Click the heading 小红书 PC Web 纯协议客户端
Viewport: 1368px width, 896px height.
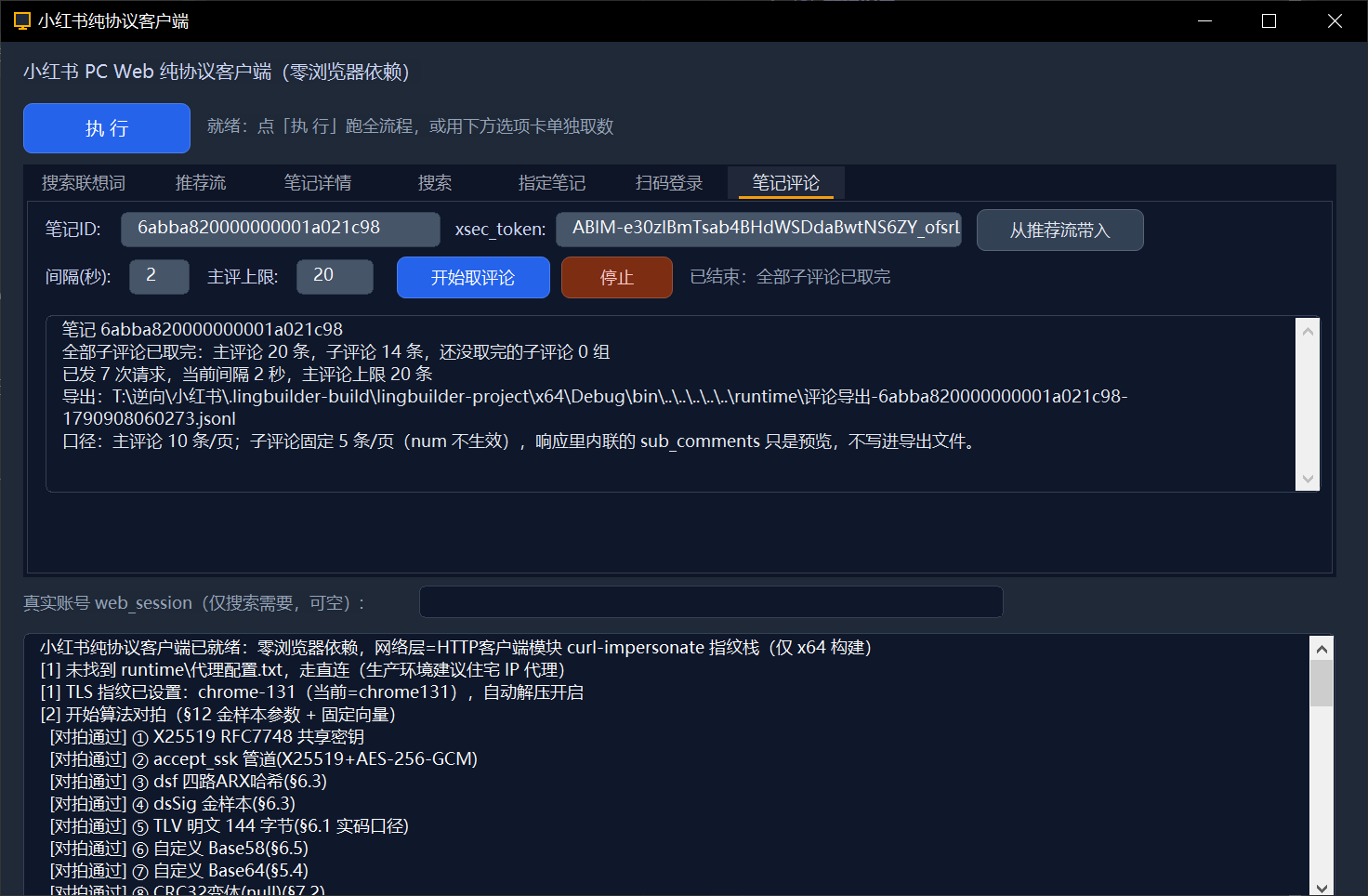(217, 72)
